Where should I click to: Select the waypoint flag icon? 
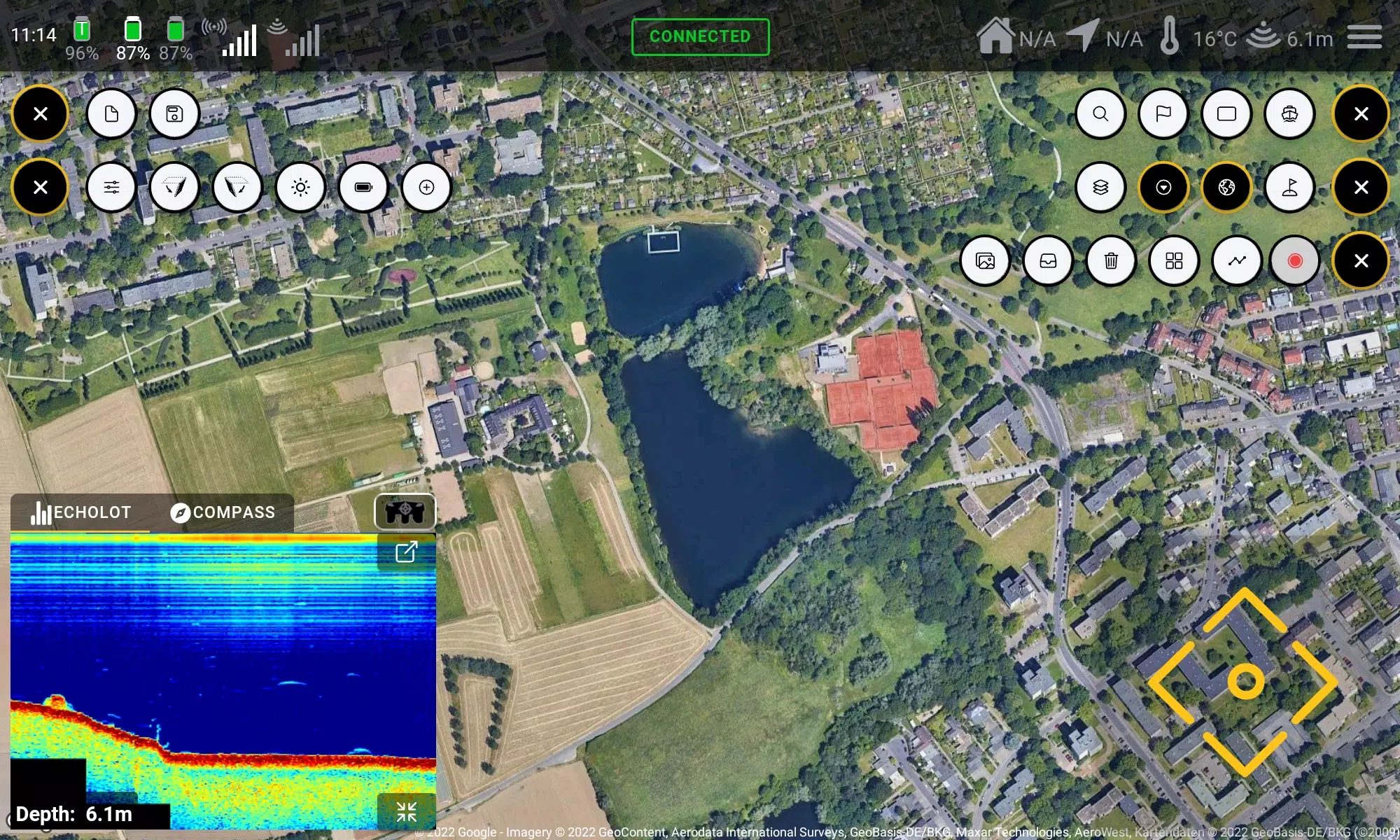click(x=1163, y=114)
